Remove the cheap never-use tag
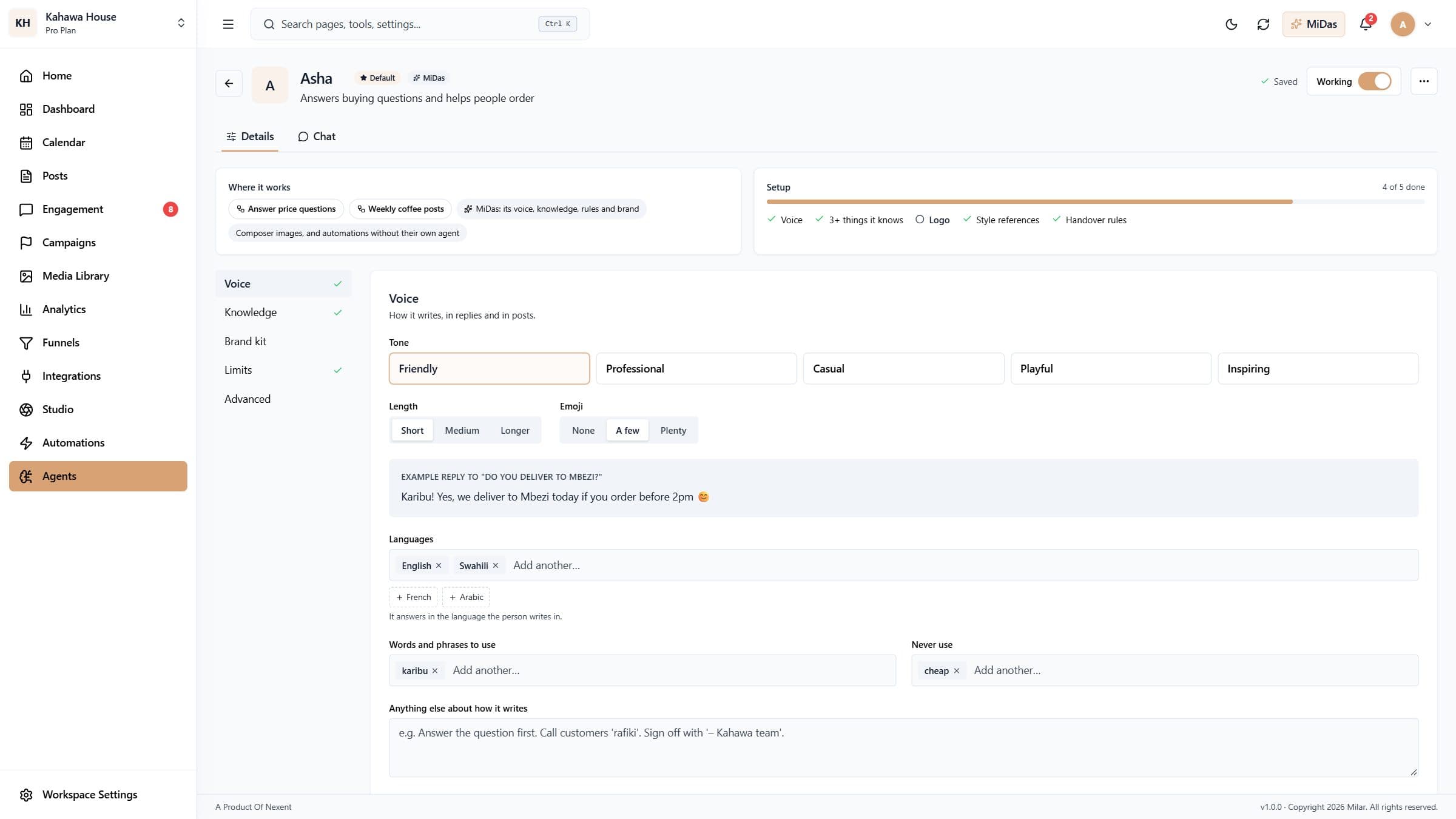 (957, 670)
